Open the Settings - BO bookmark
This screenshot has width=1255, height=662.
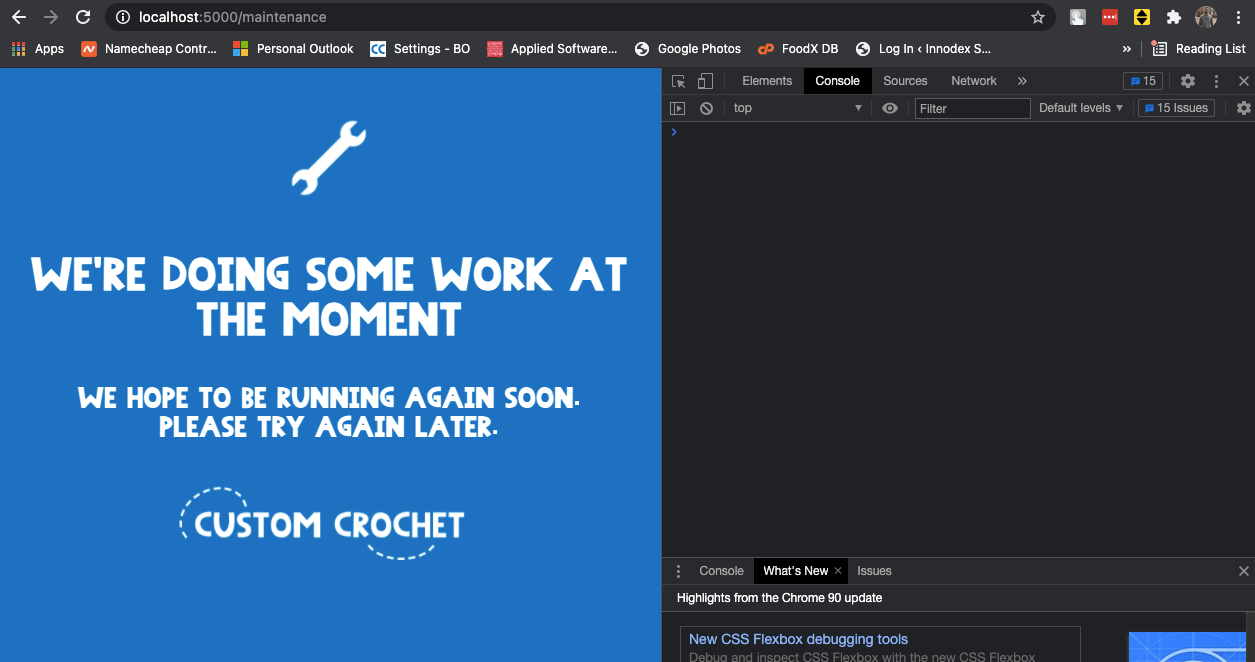[420, 48]
